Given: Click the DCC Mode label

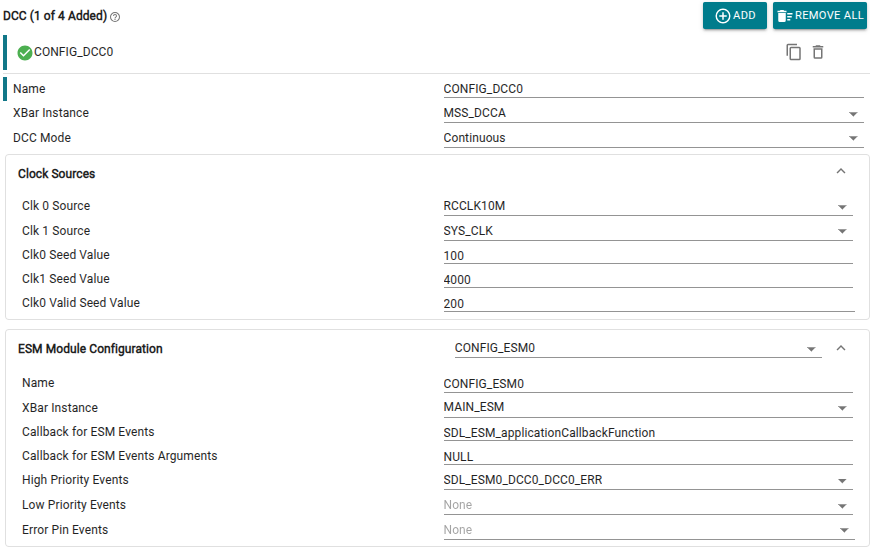Looking at the screenshot, I should (42, 137).
